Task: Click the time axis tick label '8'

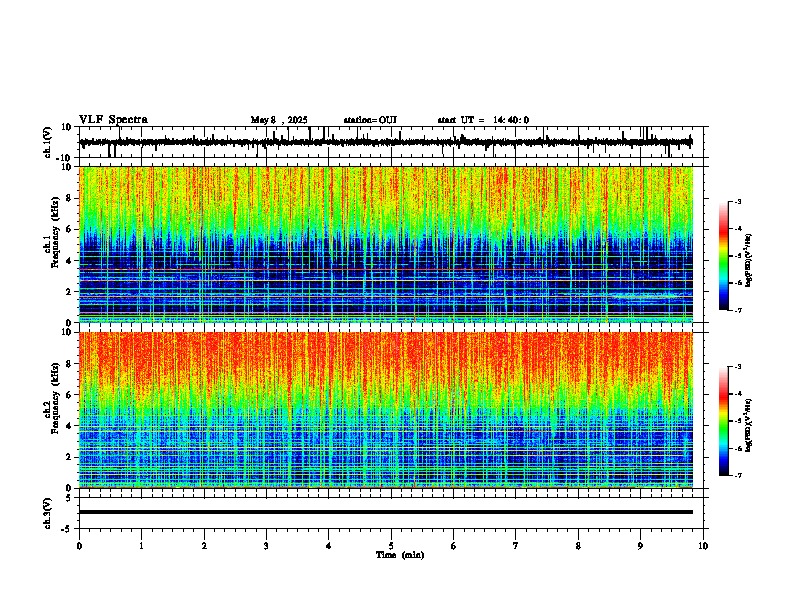Action: pyautogui.click(x=578, y=546)
